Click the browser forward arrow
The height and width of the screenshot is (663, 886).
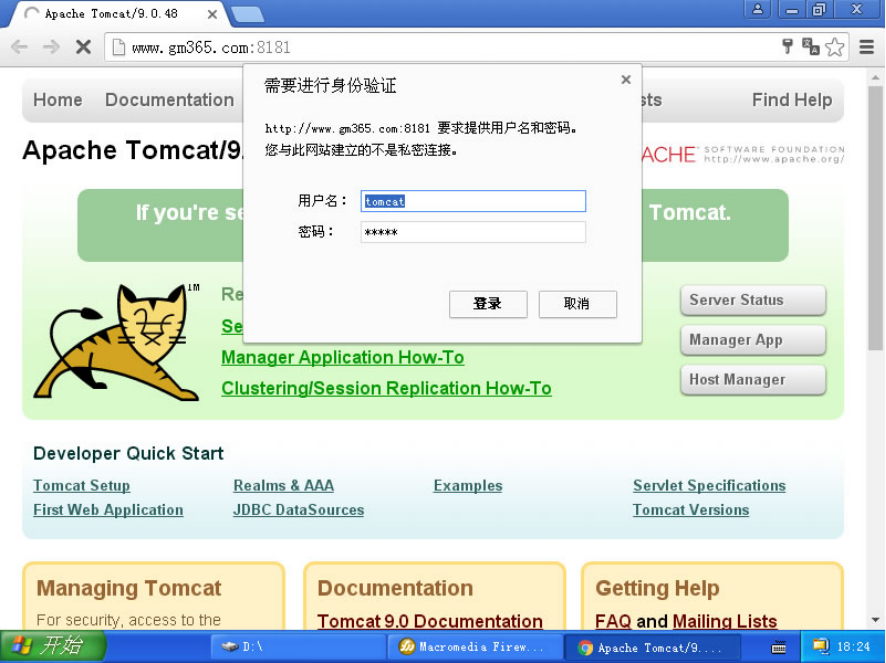[x=51, y=47]
